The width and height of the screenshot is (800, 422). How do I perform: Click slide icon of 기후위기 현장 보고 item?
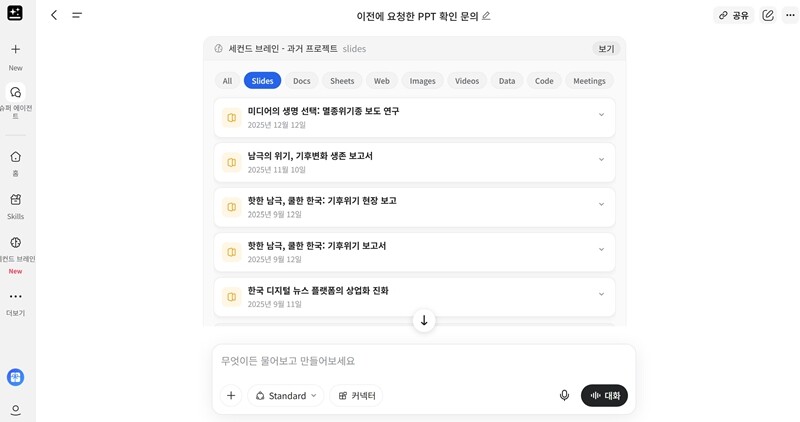232,207
